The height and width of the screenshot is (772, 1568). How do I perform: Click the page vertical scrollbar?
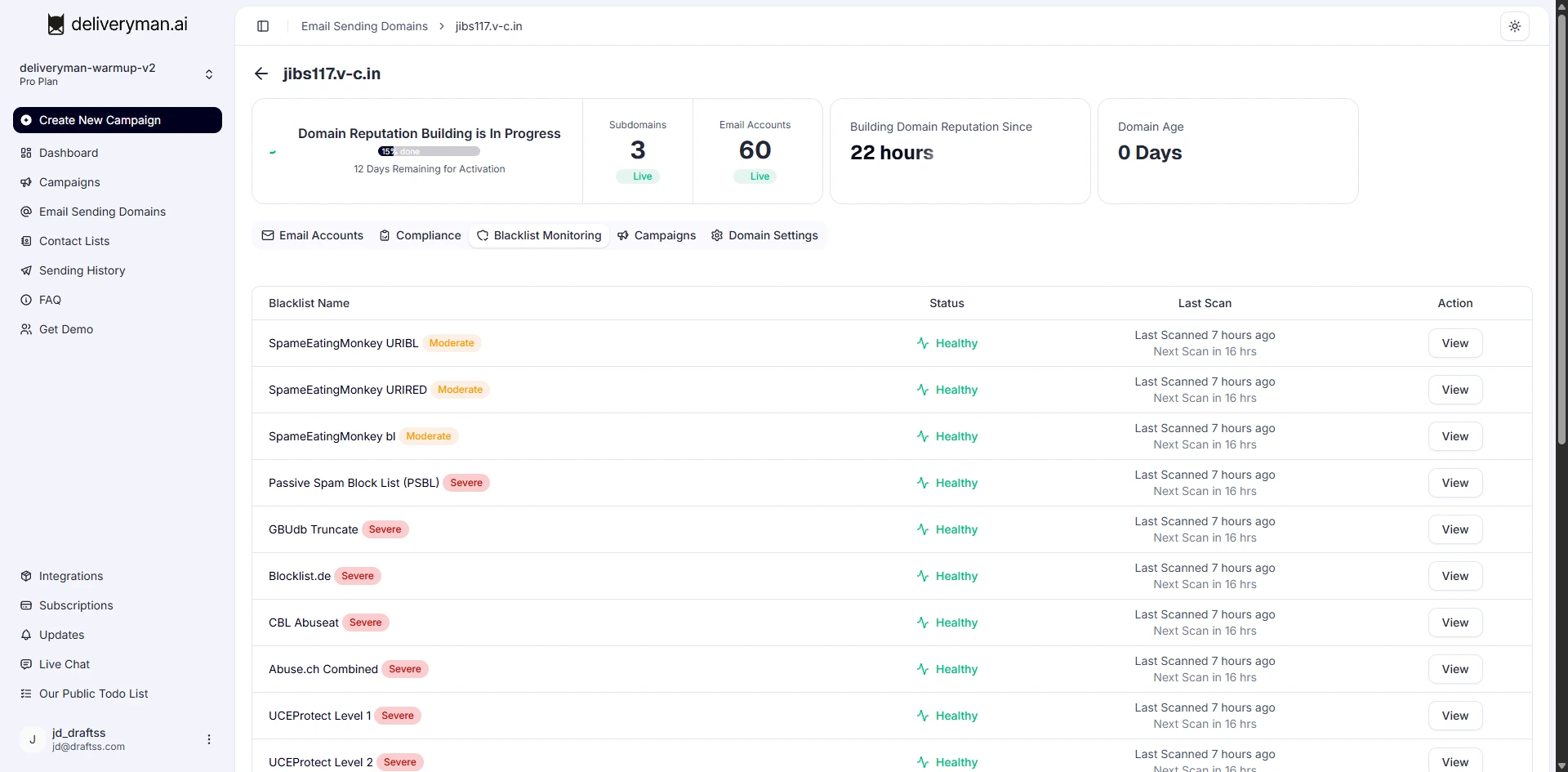[1561, 229]
